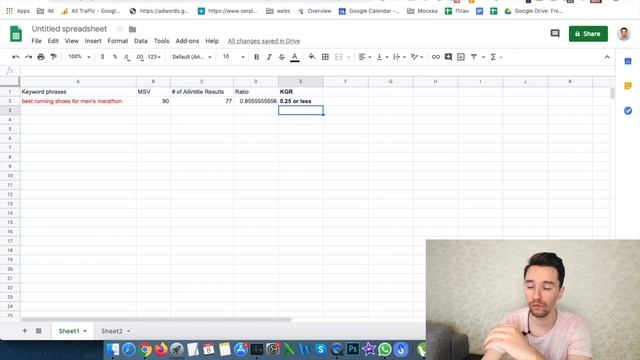Viewport: 640px width, 360px height.
Task: Select the paint format tool
Action: pos(53,57)
